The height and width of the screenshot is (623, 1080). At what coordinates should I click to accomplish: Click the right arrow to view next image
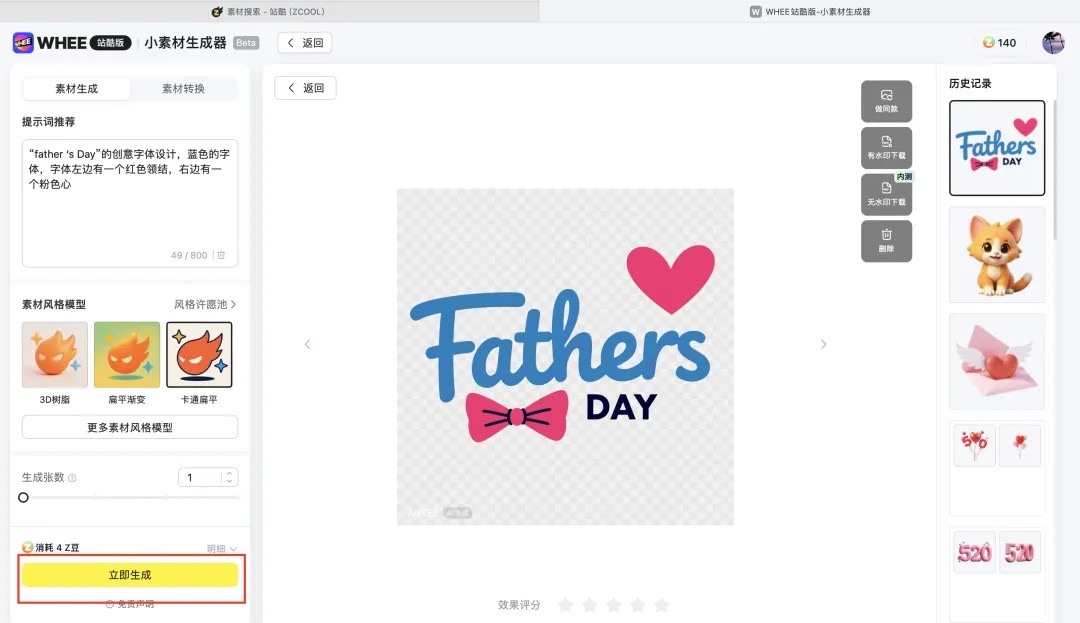point(823,344)
